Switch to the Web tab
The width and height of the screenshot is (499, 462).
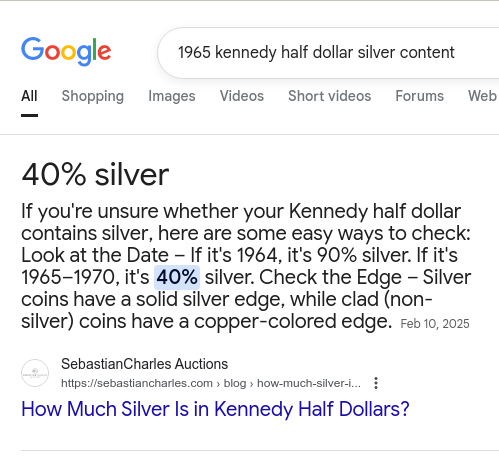coord(483,96)
